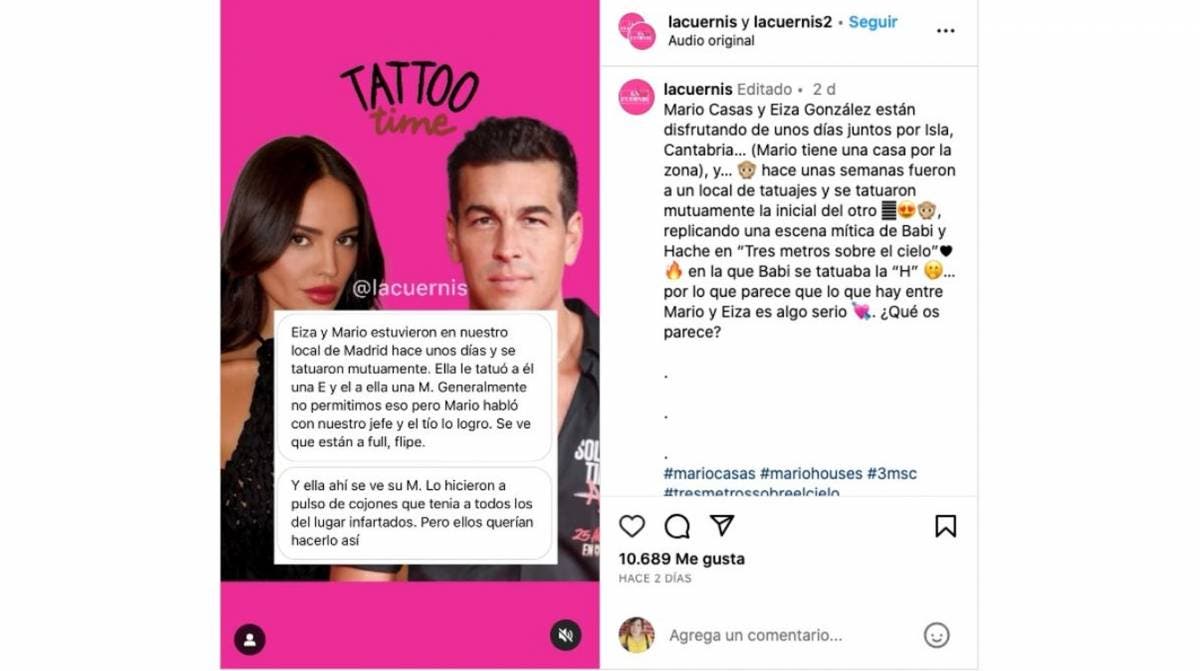This screenshot has width=1200, height=671.
Task: Open the lacuernis2 profile from the header
Action: [x=795, y=22]
